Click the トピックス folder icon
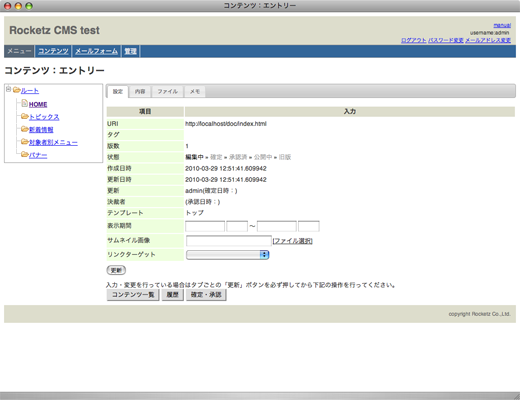This screenshot has width=520, height=400. tap(24, 116)
